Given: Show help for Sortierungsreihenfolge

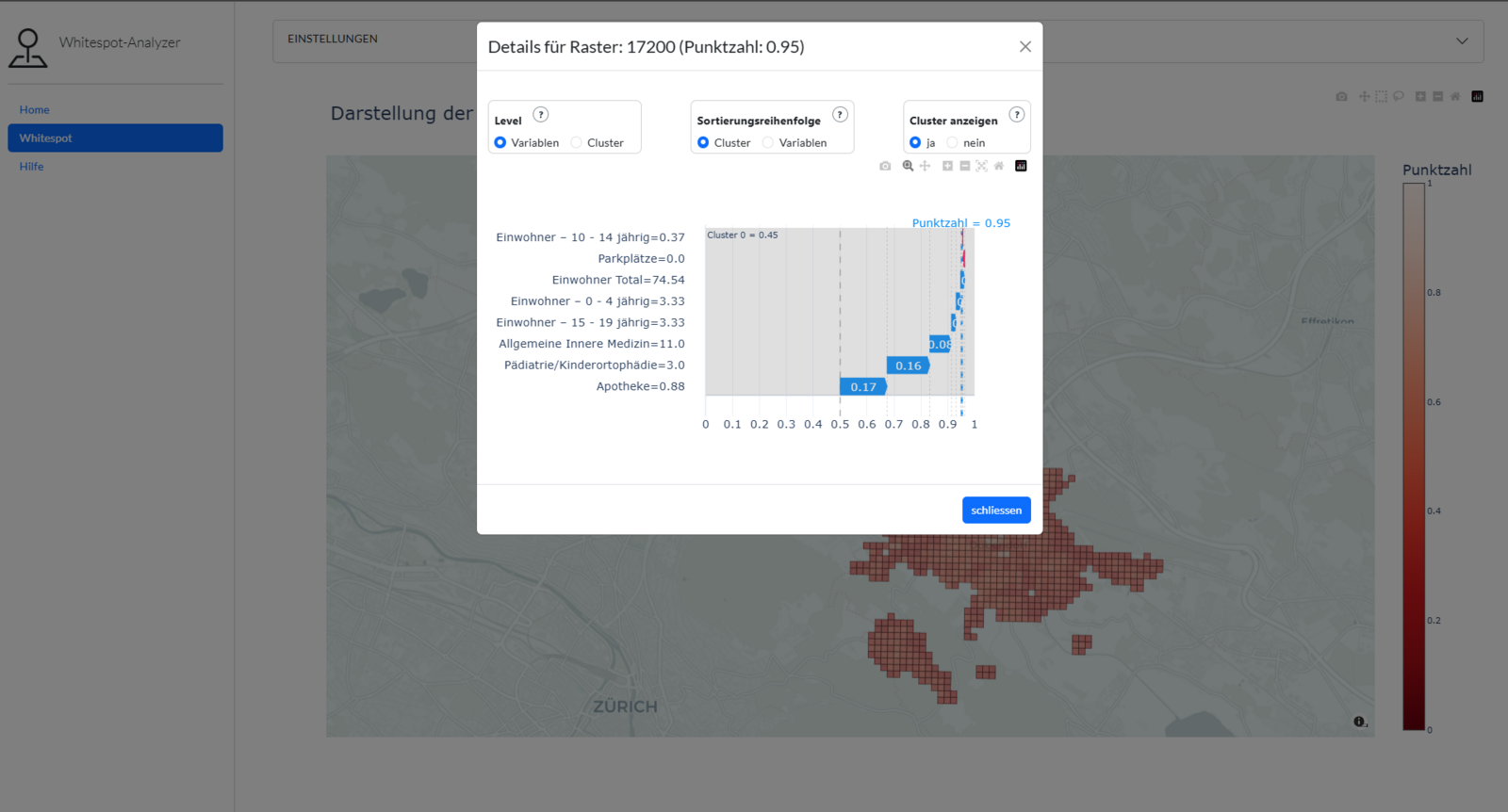Looking at the screenshot, I should pos(840,115).
